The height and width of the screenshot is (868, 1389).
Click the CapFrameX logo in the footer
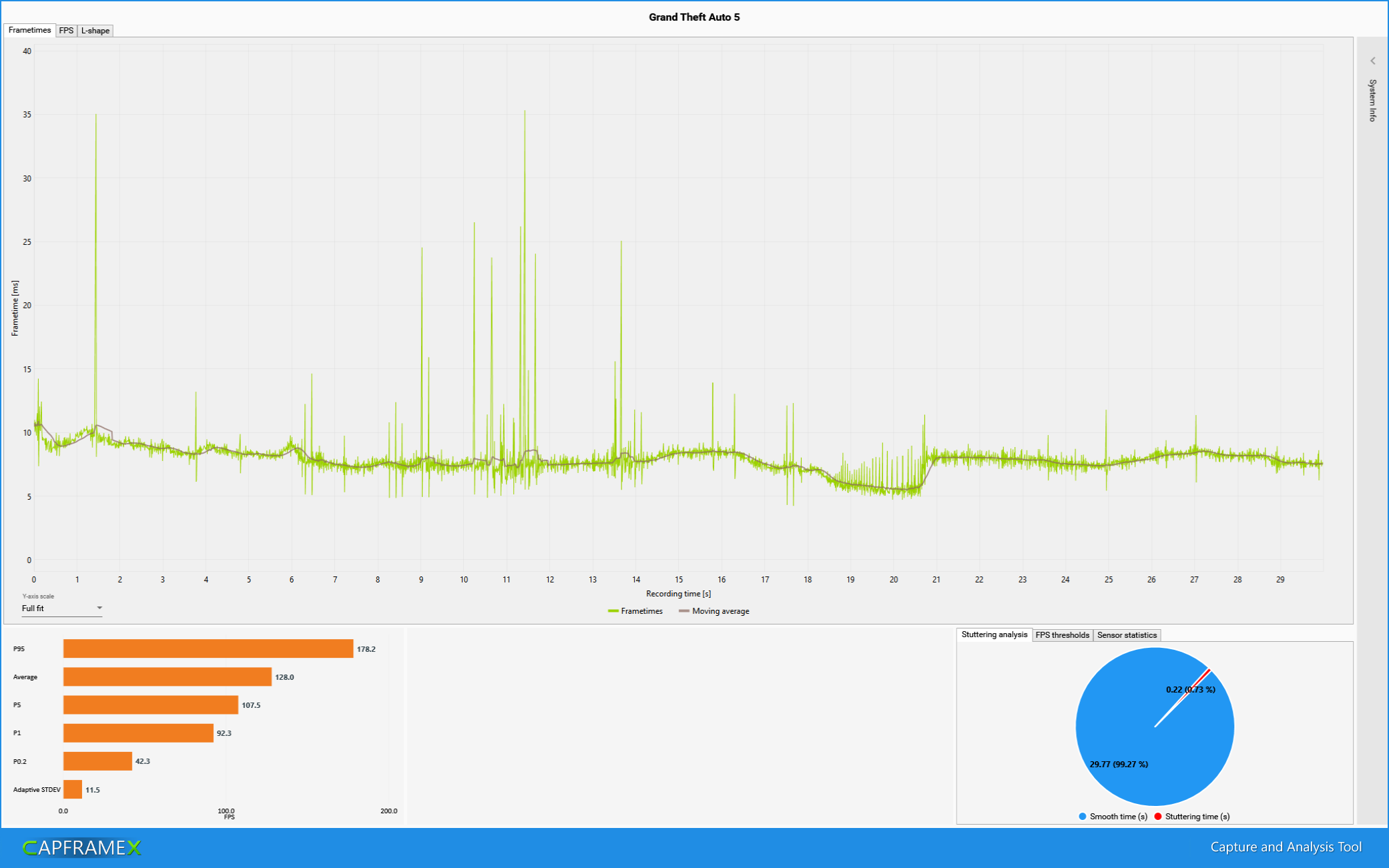pyautogui.click(x=82, y=847)
